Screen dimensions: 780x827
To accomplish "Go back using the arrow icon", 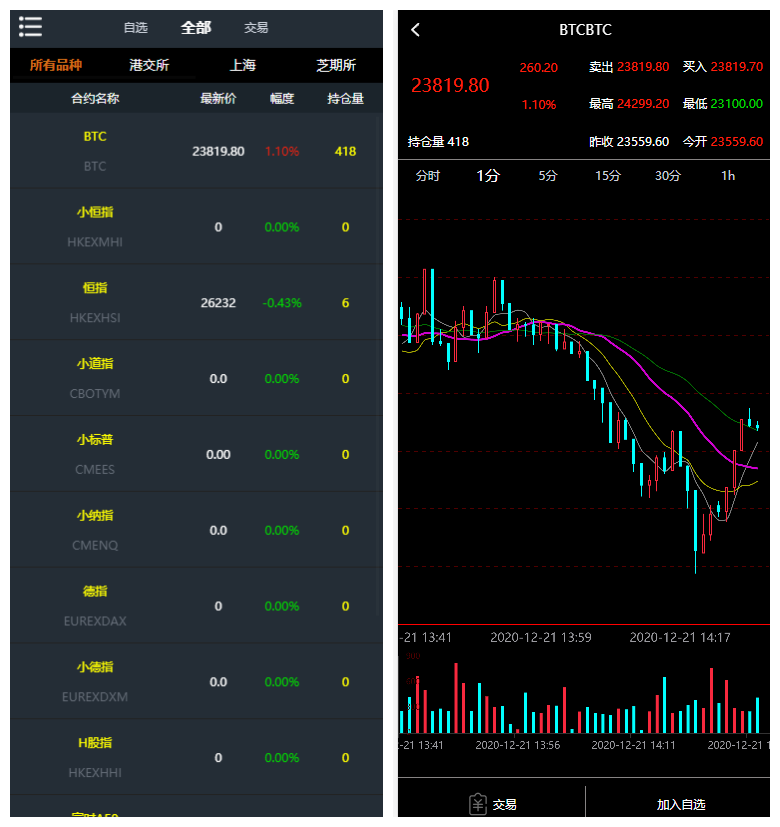I will 416,30.
